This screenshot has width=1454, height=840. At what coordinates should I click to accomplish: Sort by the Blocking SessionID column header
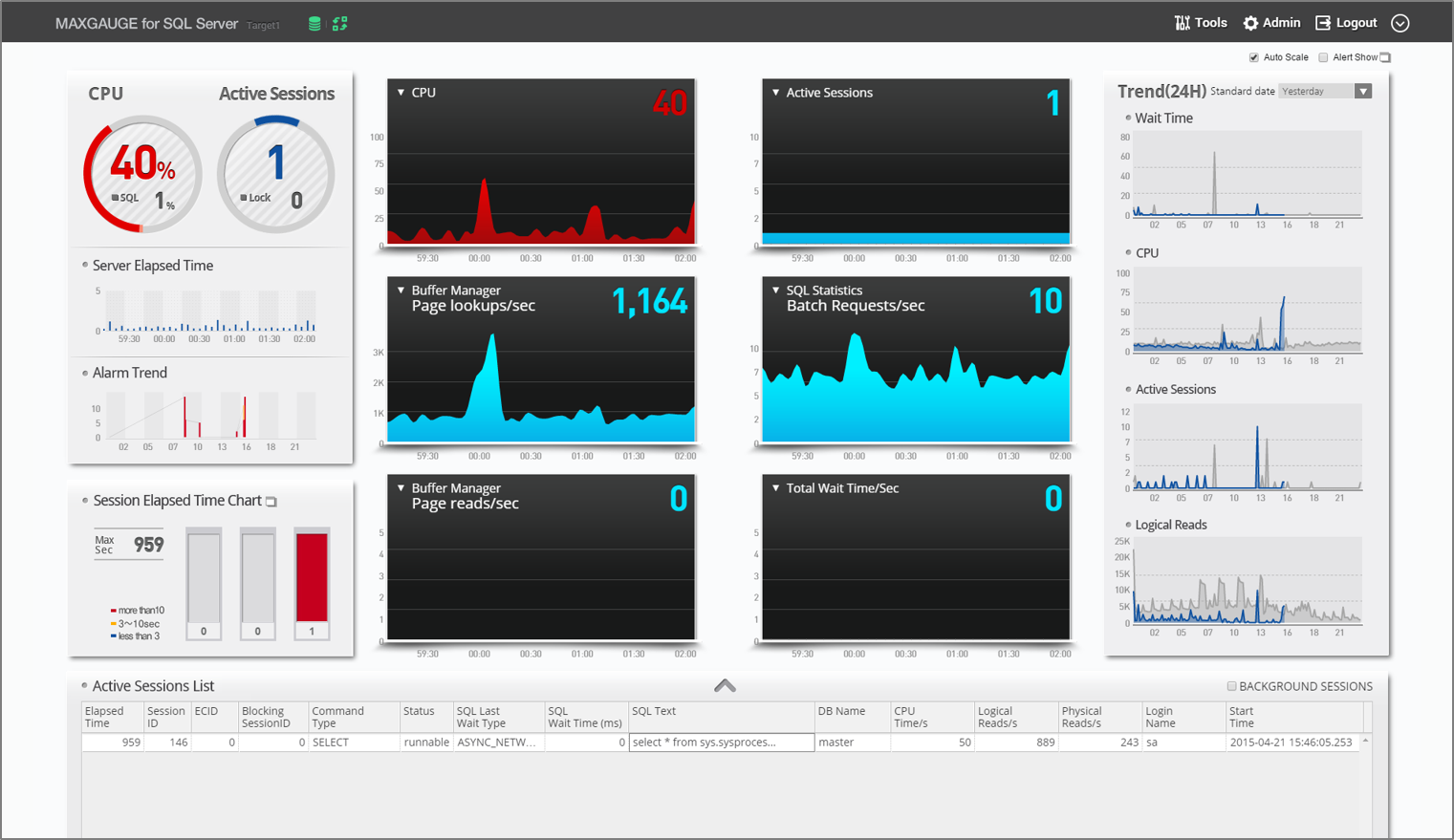tap(273, 717)
